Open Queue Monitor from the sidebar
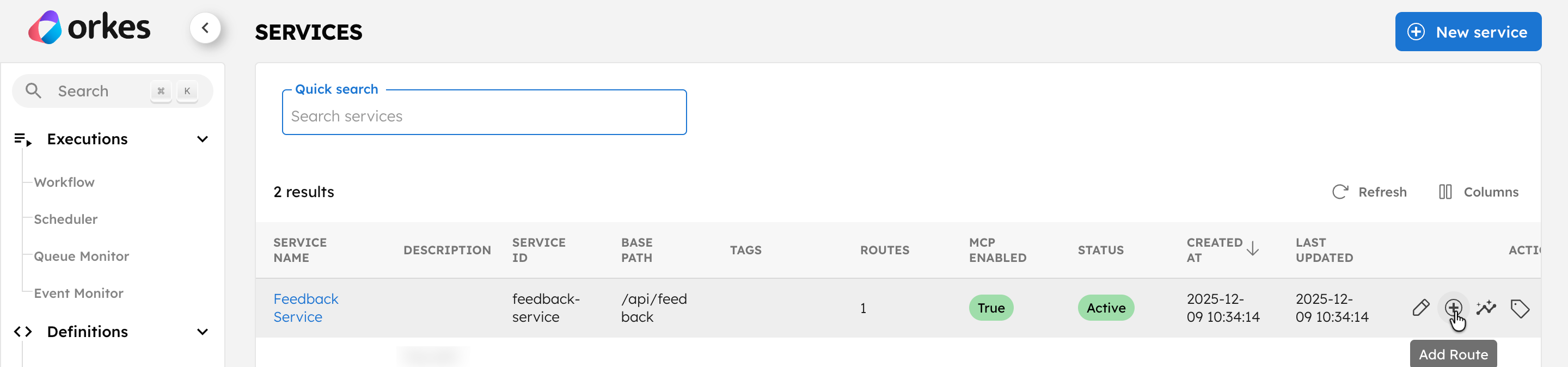The height and width of the screenshot is (367, 1568). click(82, 255)
